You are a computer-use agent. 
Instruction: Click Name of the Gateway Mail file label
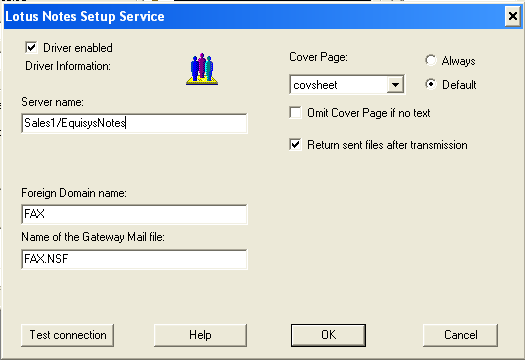click(x=93, y=237)
